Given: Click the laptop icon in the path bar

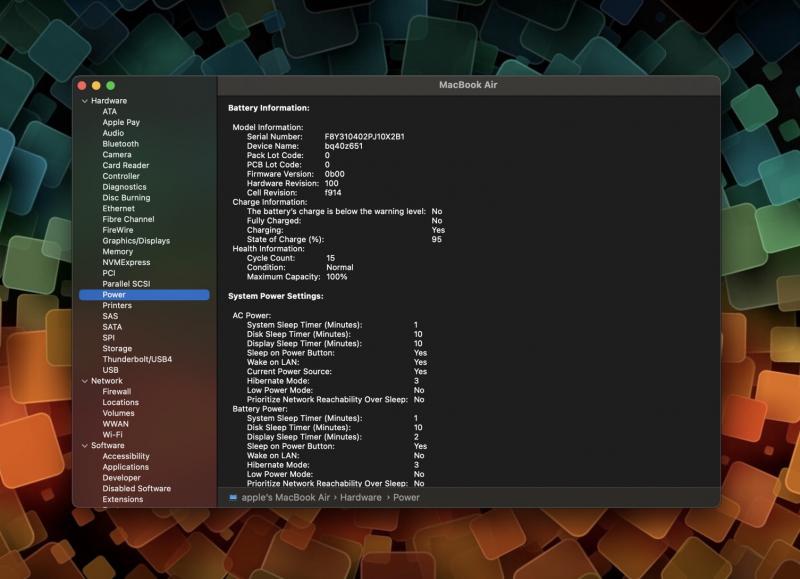Looking at the screenshot, I should [233, 497].
